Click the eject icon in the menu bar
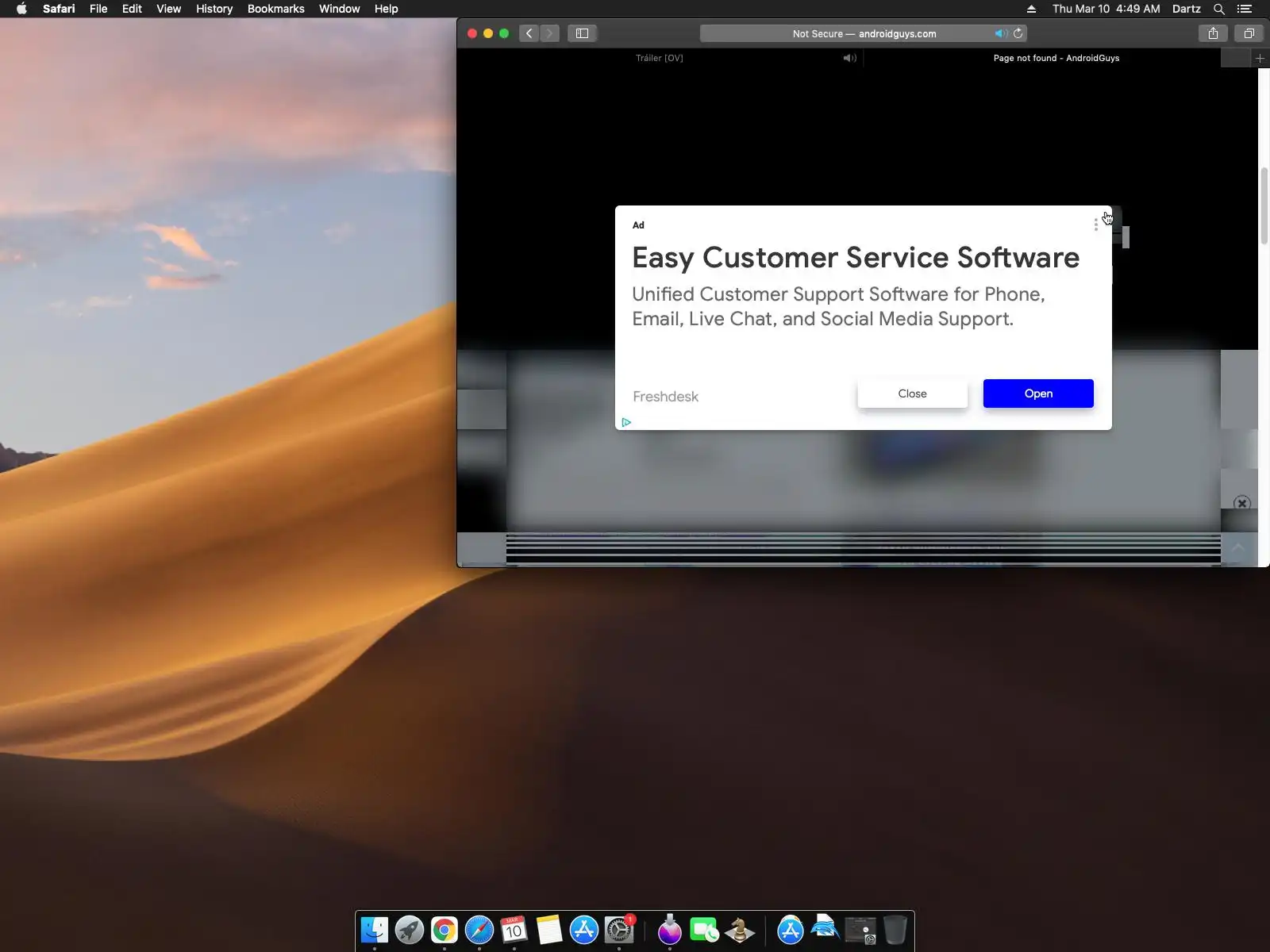This screenshot has width=1270, height=952. pos(1031,9)
